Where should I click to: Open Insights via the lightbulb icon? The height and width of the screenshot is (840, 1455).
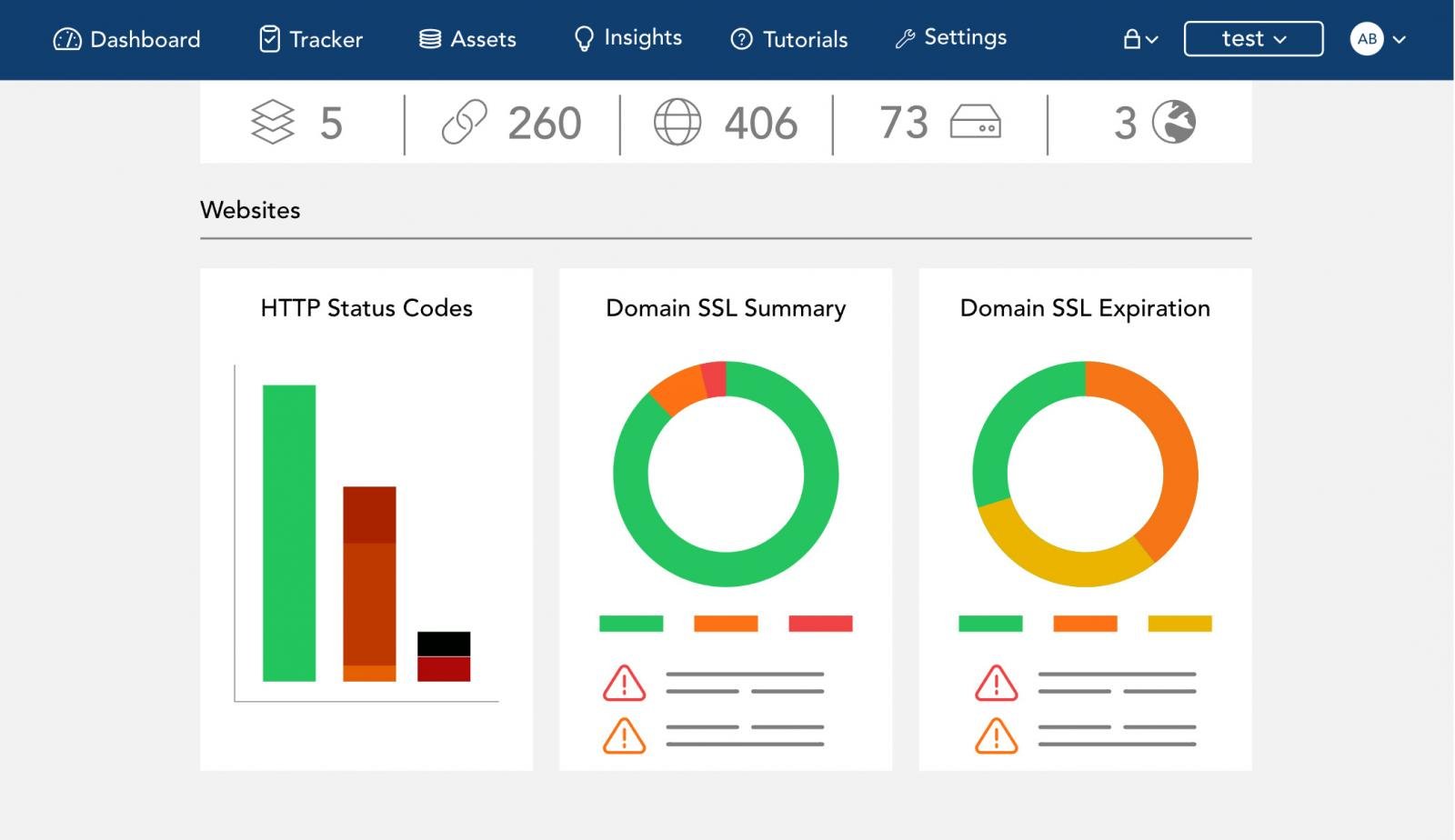583,37
